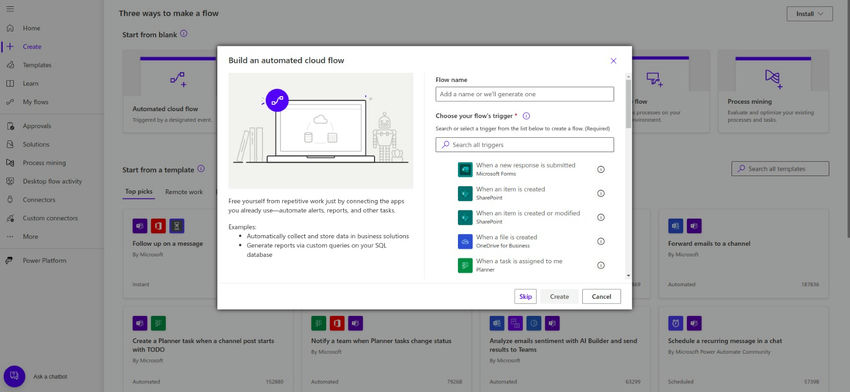This screenshot has height=392, width=850.
Task: Open the Ask a chatbot button
Action: pos(15,376)
